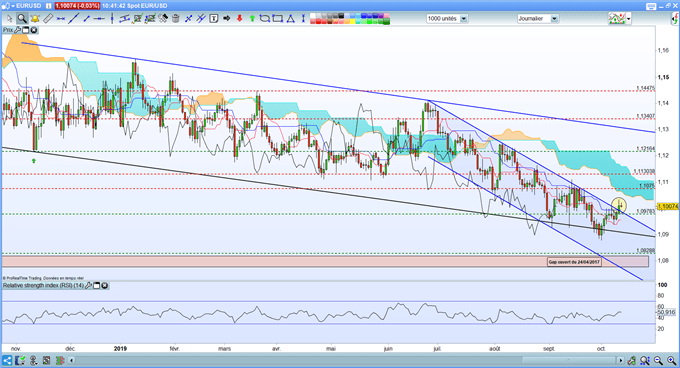Click the Prix panel label
This screenshot has width=680, height=368.
[8, 30]
